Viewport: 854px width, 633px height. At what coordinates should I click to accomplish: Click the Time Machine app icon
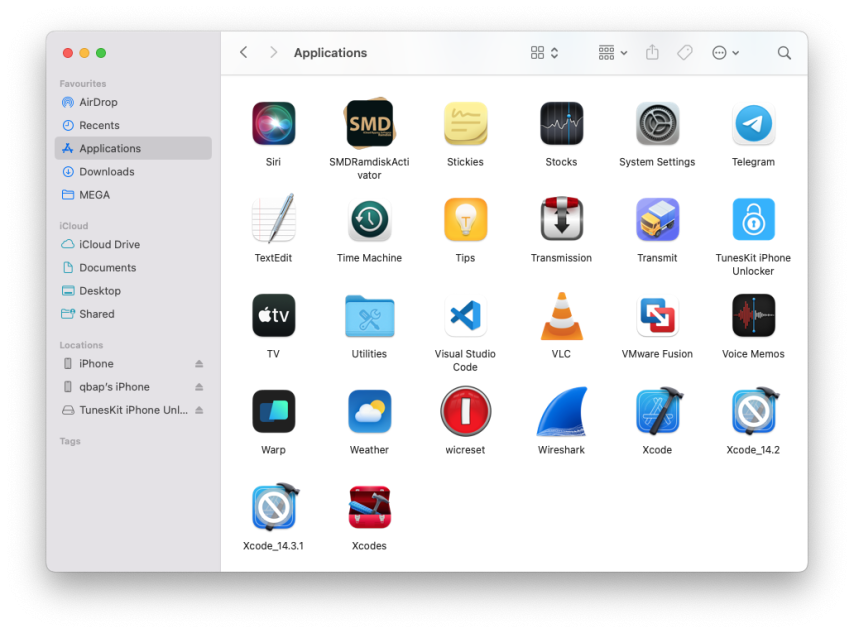369,220
